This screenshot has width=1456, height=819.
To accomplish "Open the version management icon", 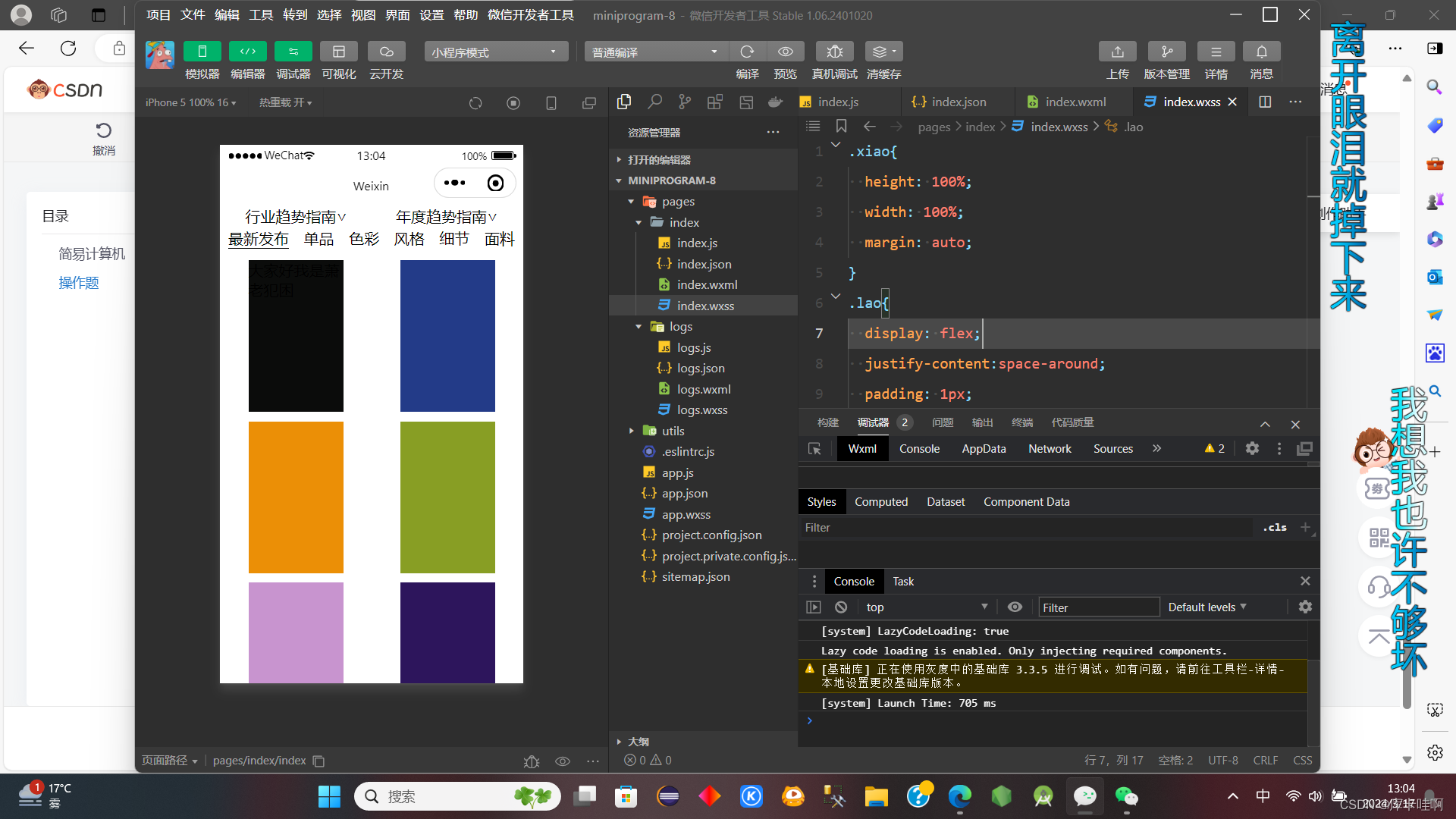I will coord(1166,52).
